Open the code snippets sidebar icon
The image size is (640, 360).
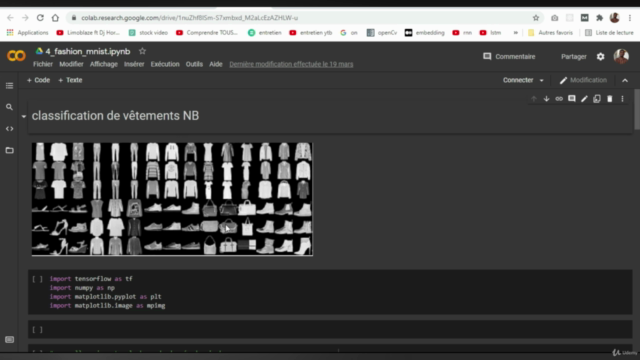[x=9, y=129]
